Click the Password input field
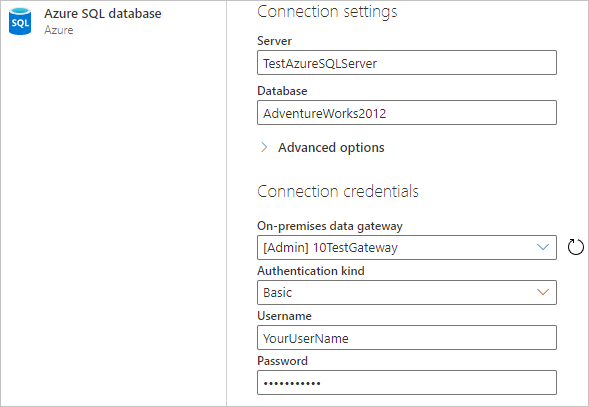This screenshot has width=589, height=407. (x=407, y=383)
